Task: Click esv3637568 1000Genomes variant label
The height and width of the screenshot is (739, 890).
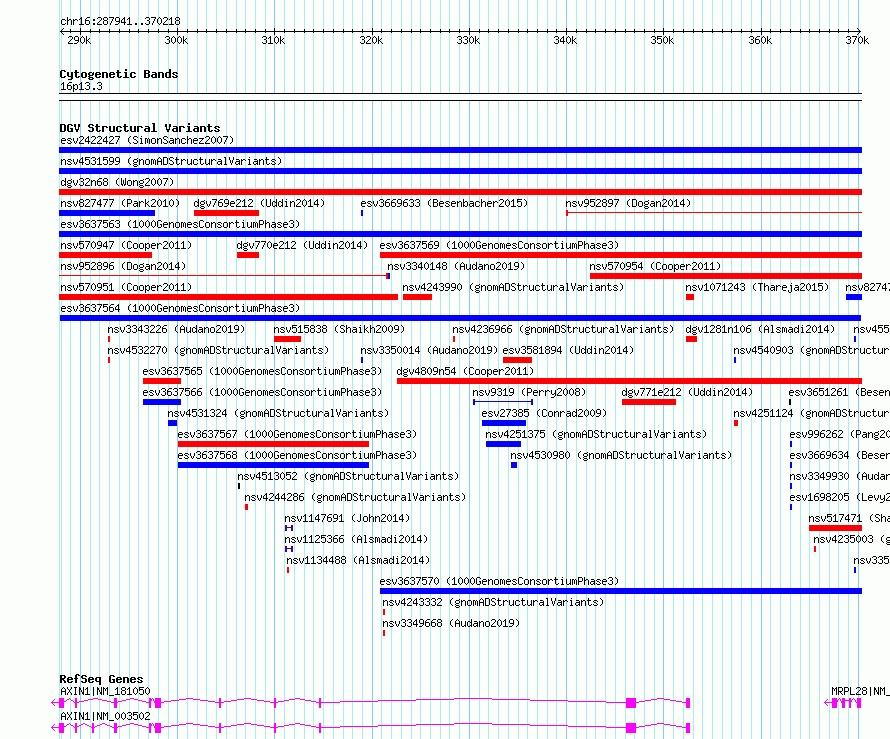Action: click(297, 455)
